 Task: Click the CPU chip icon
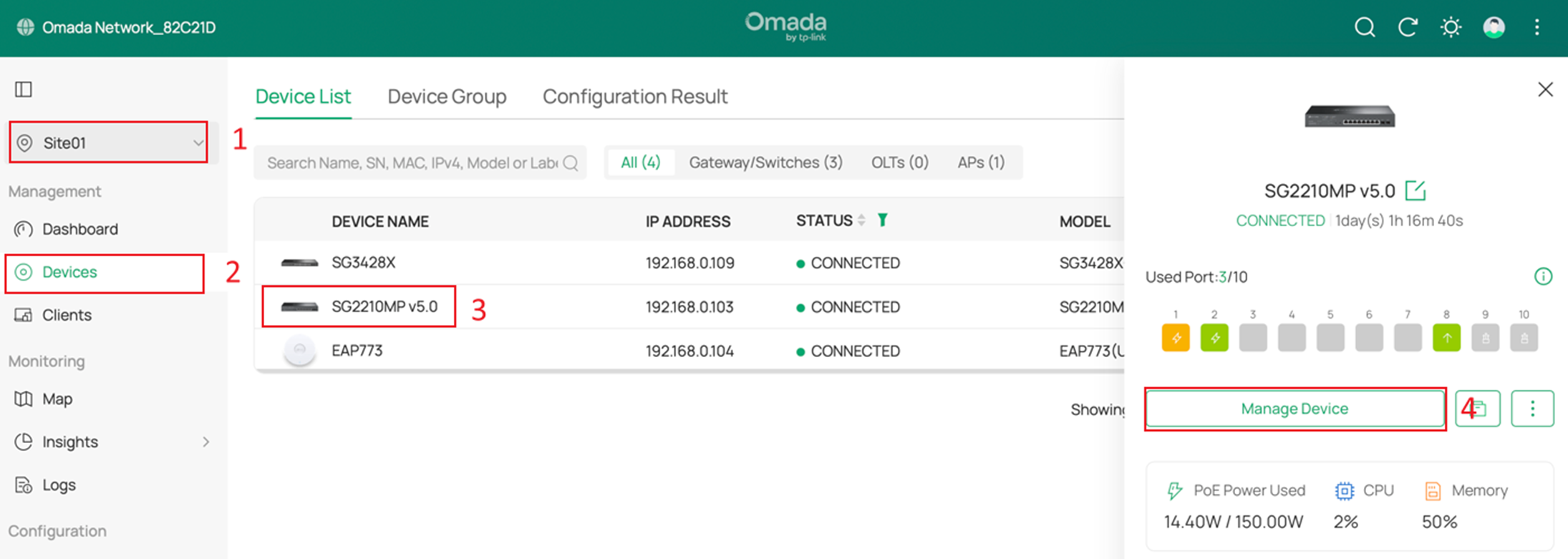1345,490
